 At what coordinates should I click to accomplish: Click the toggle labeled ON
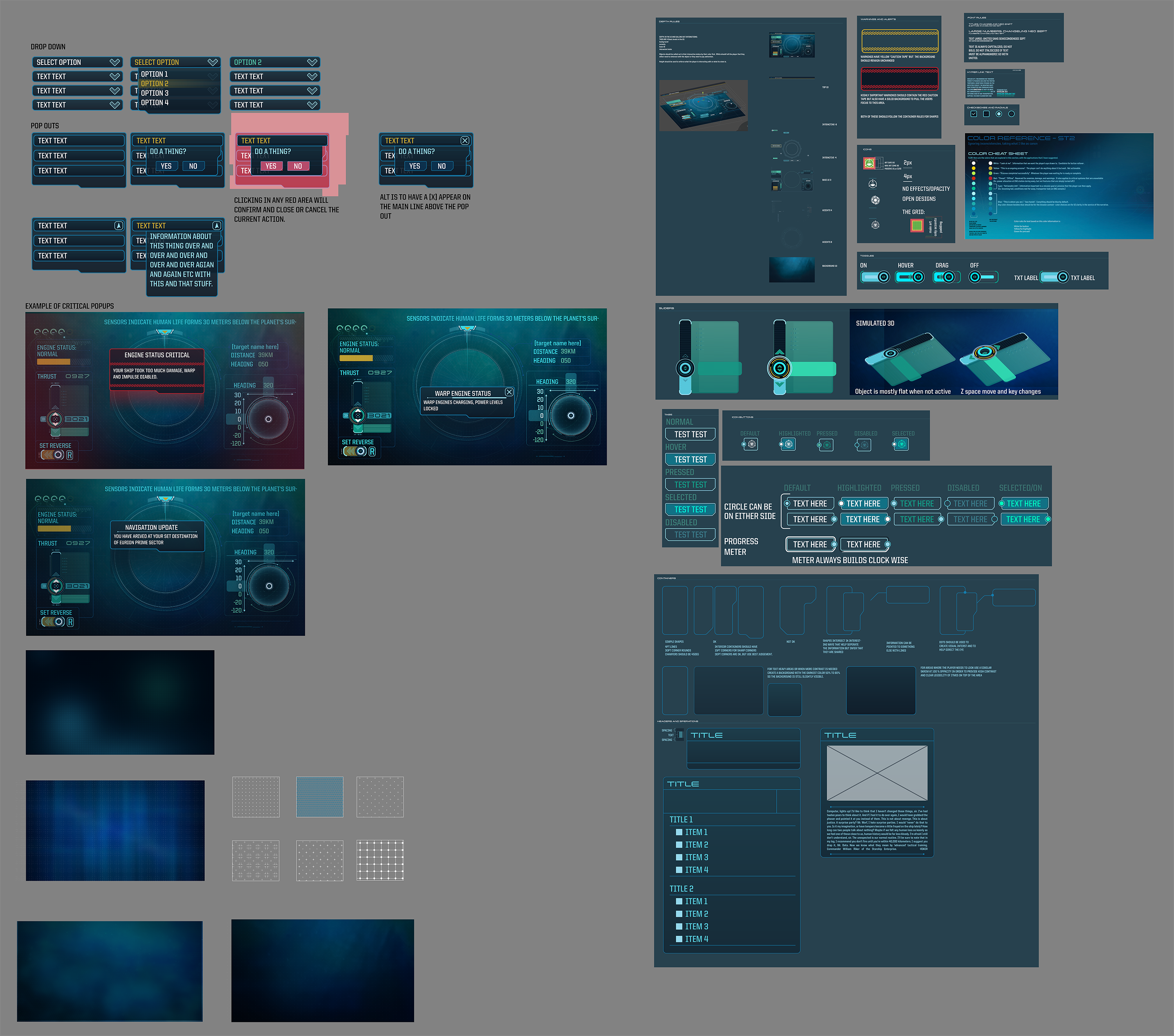point(875,277)
